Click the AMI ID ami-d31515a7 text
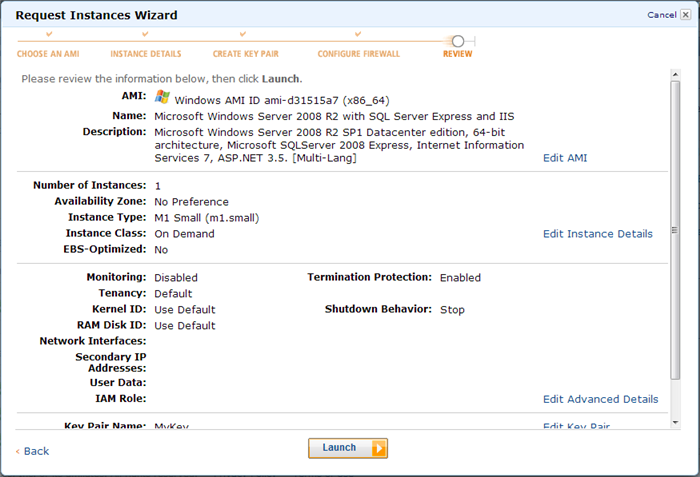This screenshot has width=700, height=477. coord(301,100)
